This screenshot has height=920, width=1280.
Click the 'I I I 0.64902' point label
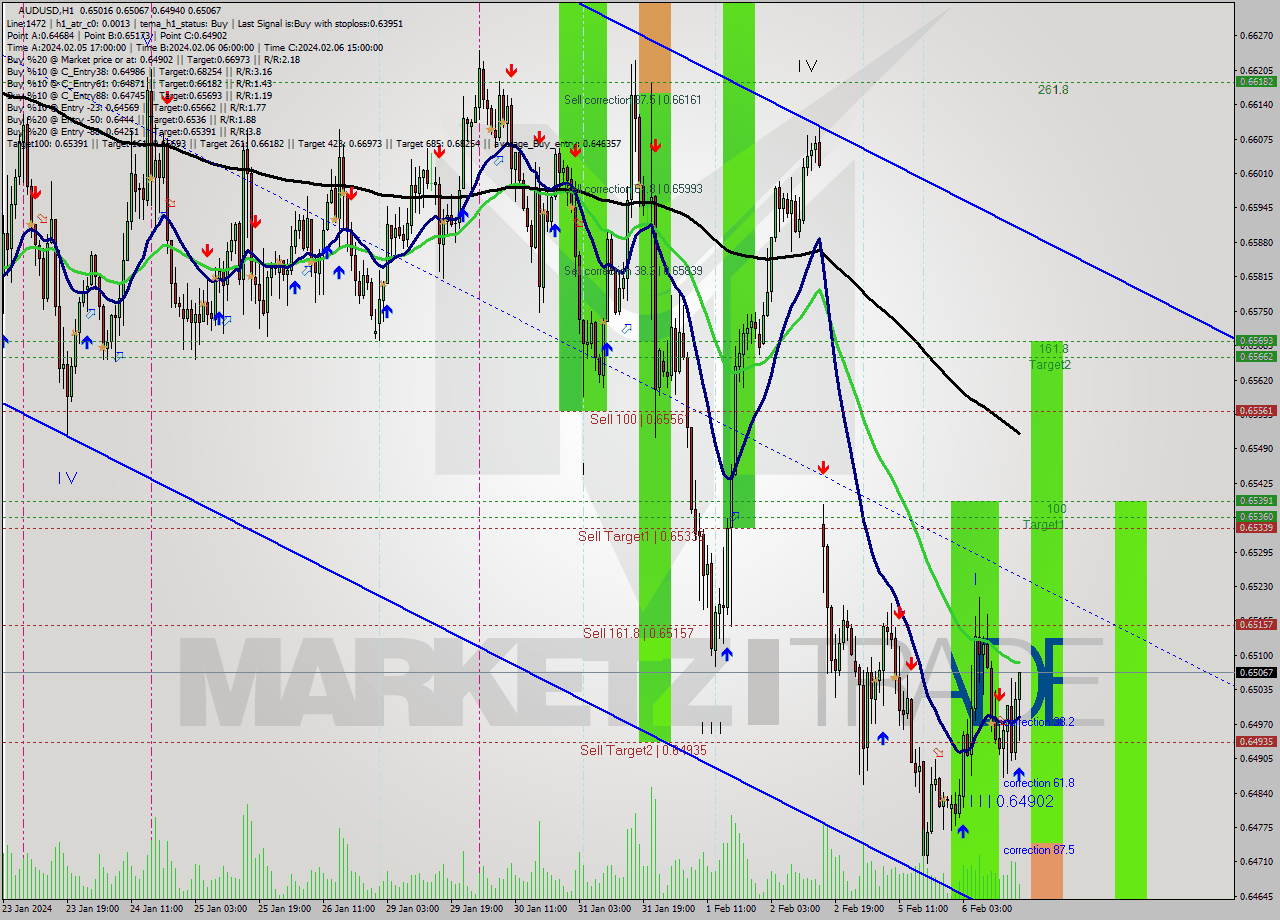(x=1010, y=801)
